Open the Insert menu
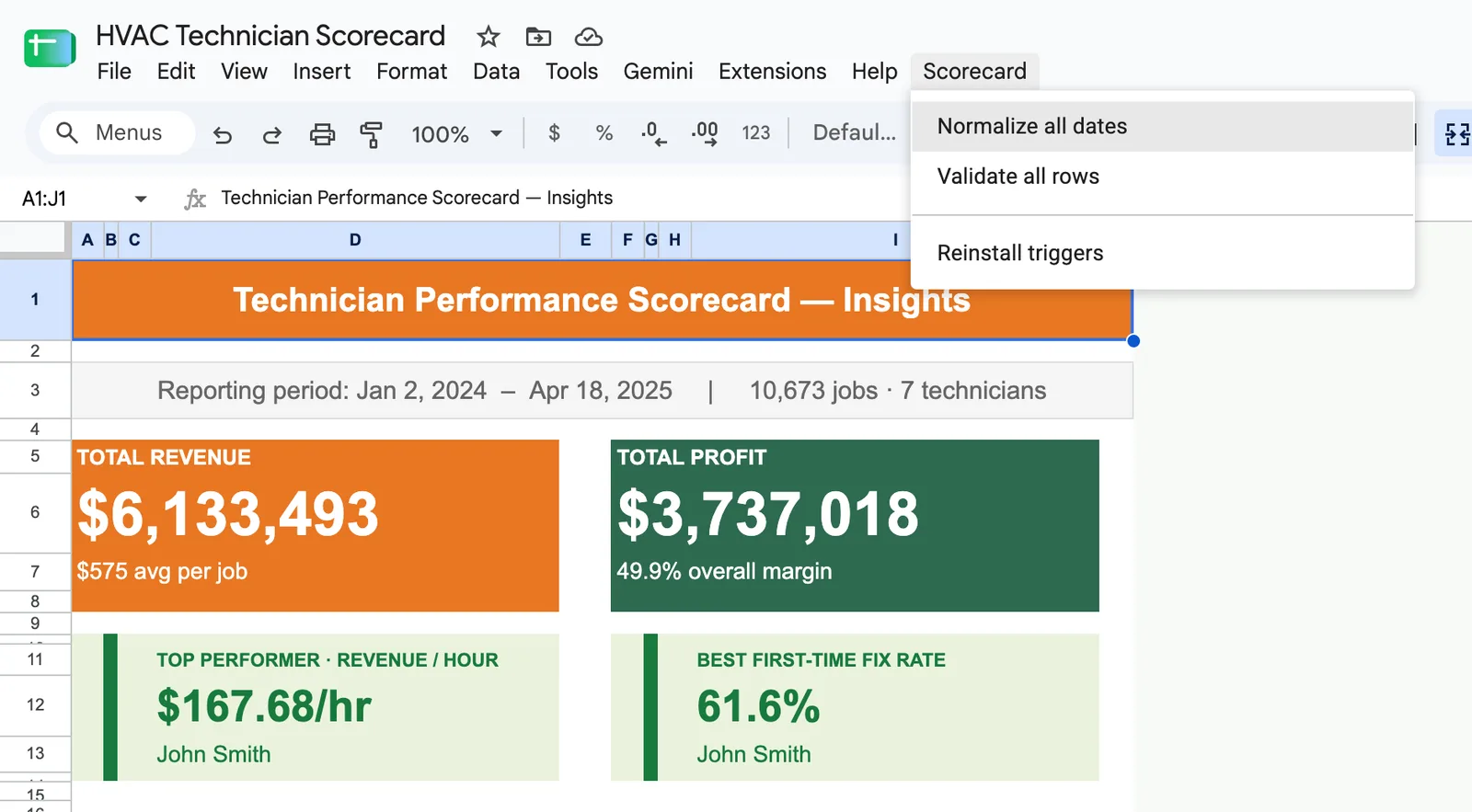Image resolution: width=1472 pixels, height=812 pixels. coord(322,72)
